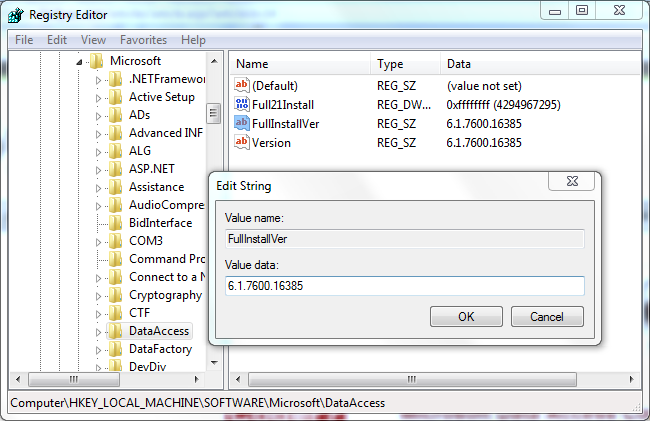Click the COM3 folder icon
Image resolution: width=650 pixels, height=421 pixels.
[x=116, y=241]
